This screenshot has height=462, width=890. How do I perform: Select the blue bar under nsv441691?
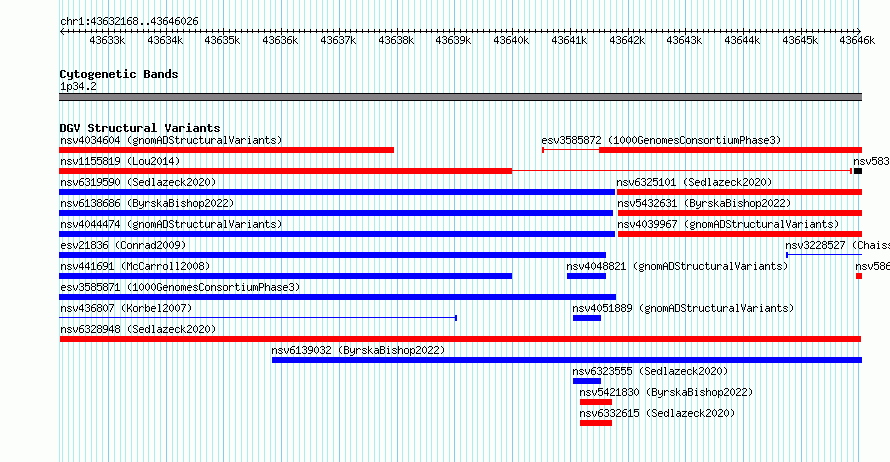(286, 276)
